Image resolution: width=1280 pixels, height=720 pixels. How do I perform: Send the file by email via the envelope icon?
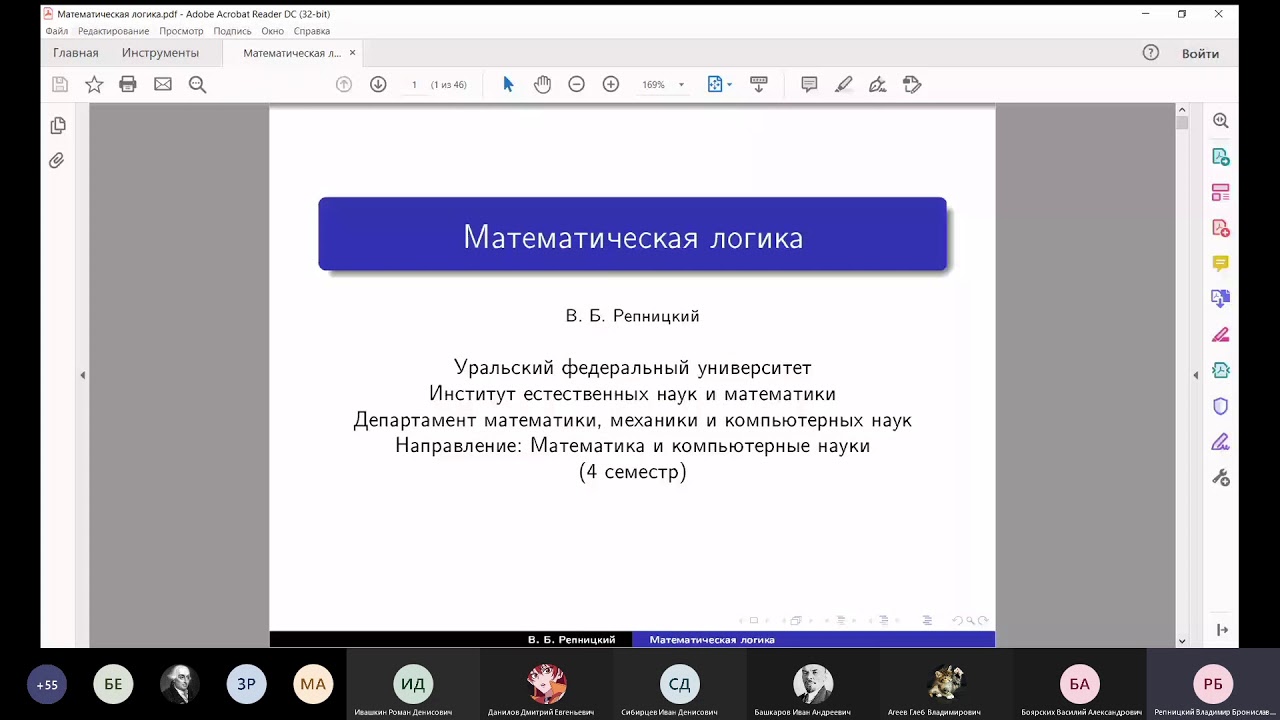pos(163,85)
